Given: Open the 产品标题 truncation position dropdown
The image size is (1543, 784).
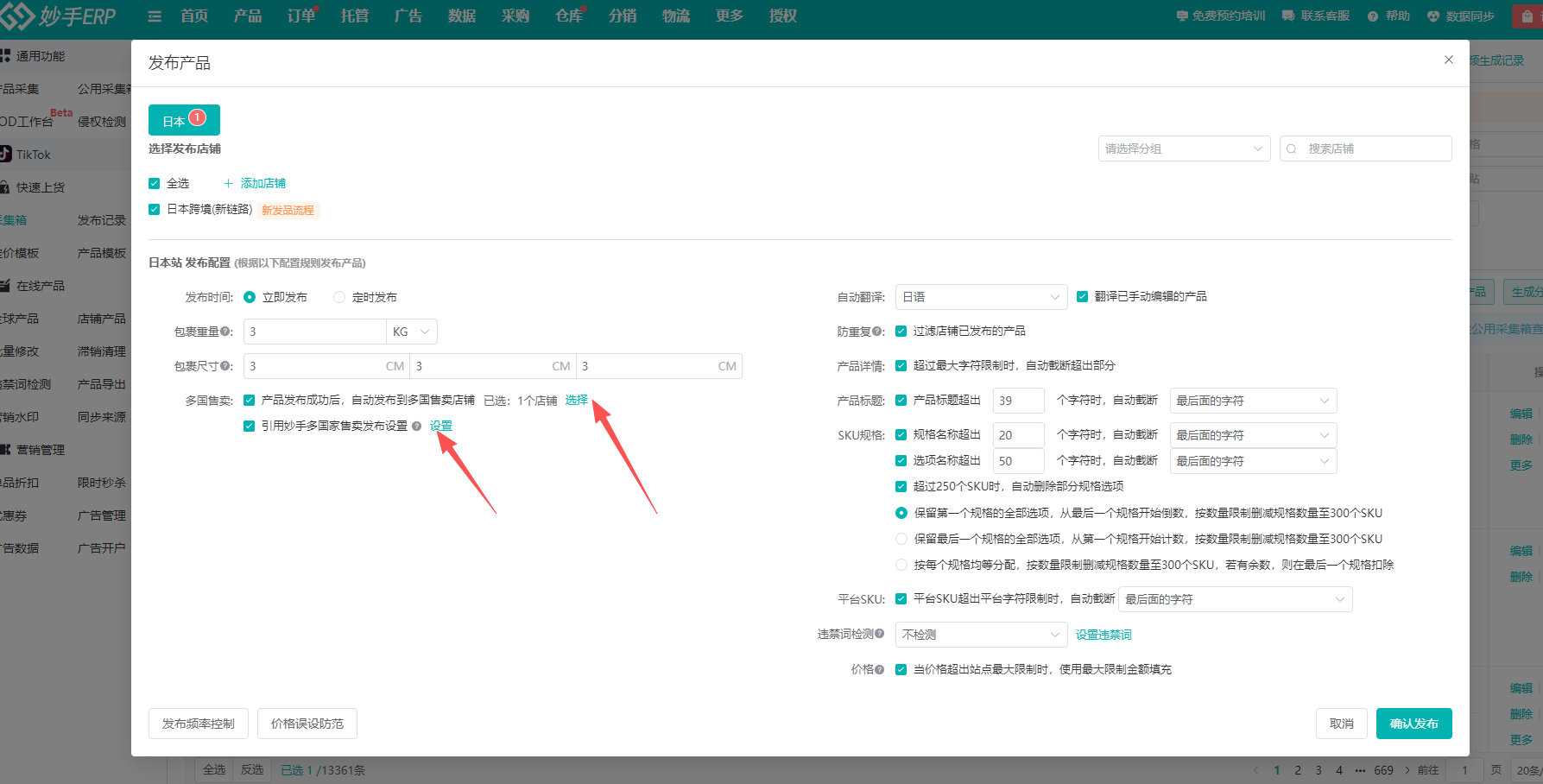Looking at the screenshot, I should tap(1253, 401).
